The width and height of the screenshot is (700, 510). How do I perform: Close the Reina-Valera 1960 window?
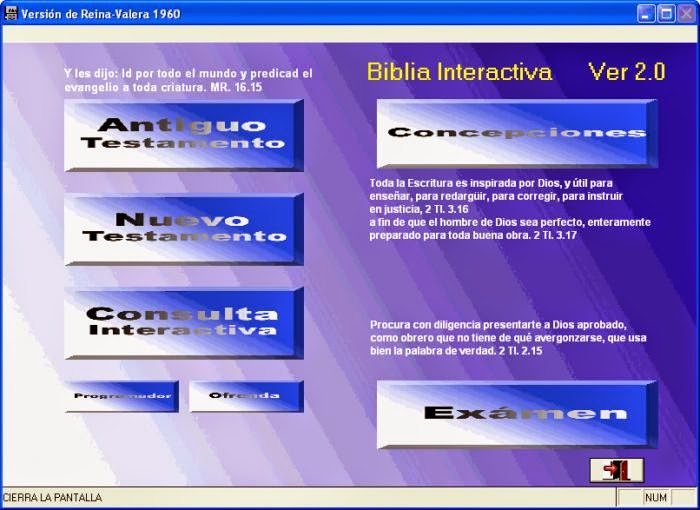(686, 14)
